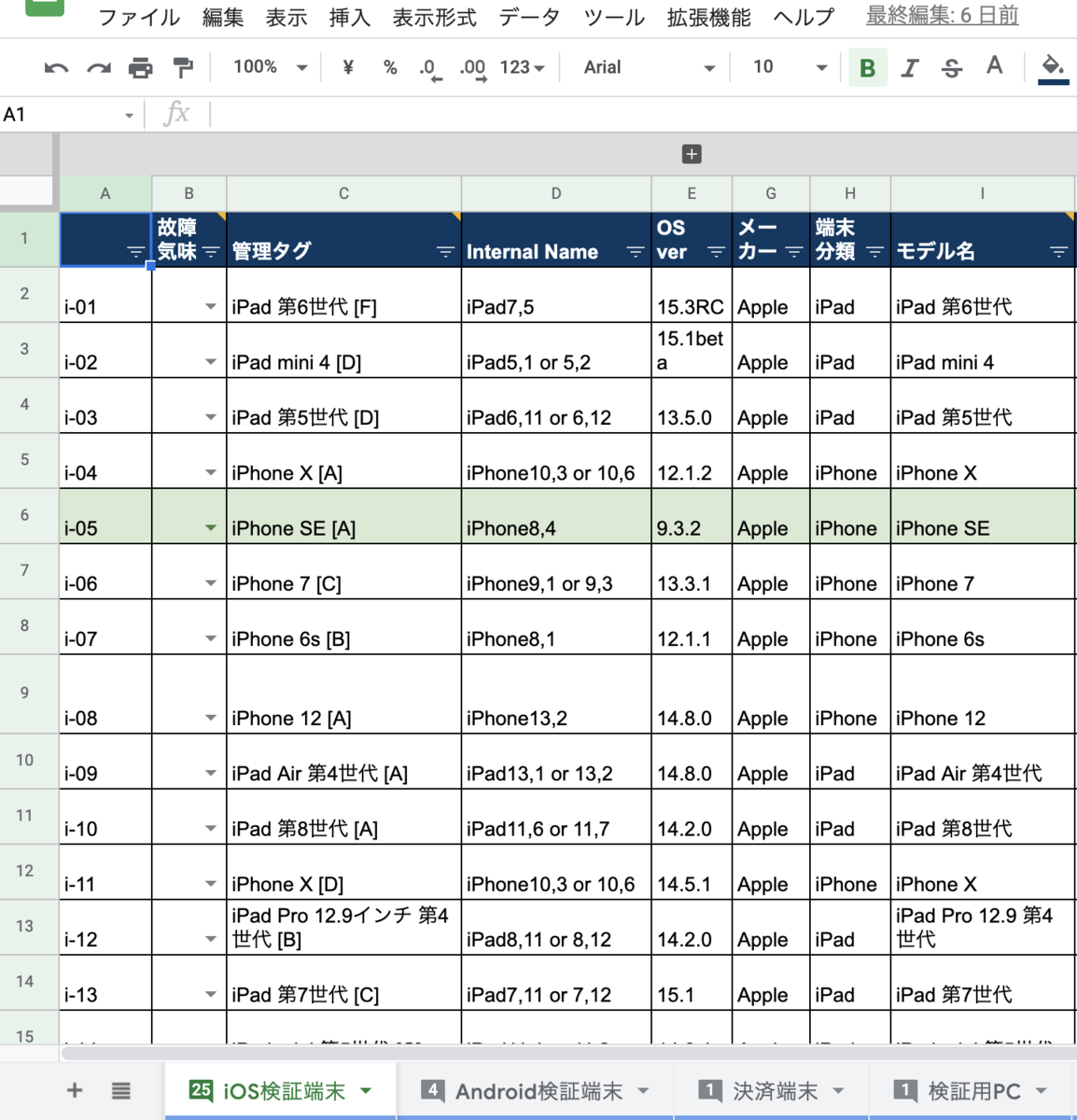Open the Arial font dropdown
Screen dimensions: 1077x1120
(x=649, y=67)
